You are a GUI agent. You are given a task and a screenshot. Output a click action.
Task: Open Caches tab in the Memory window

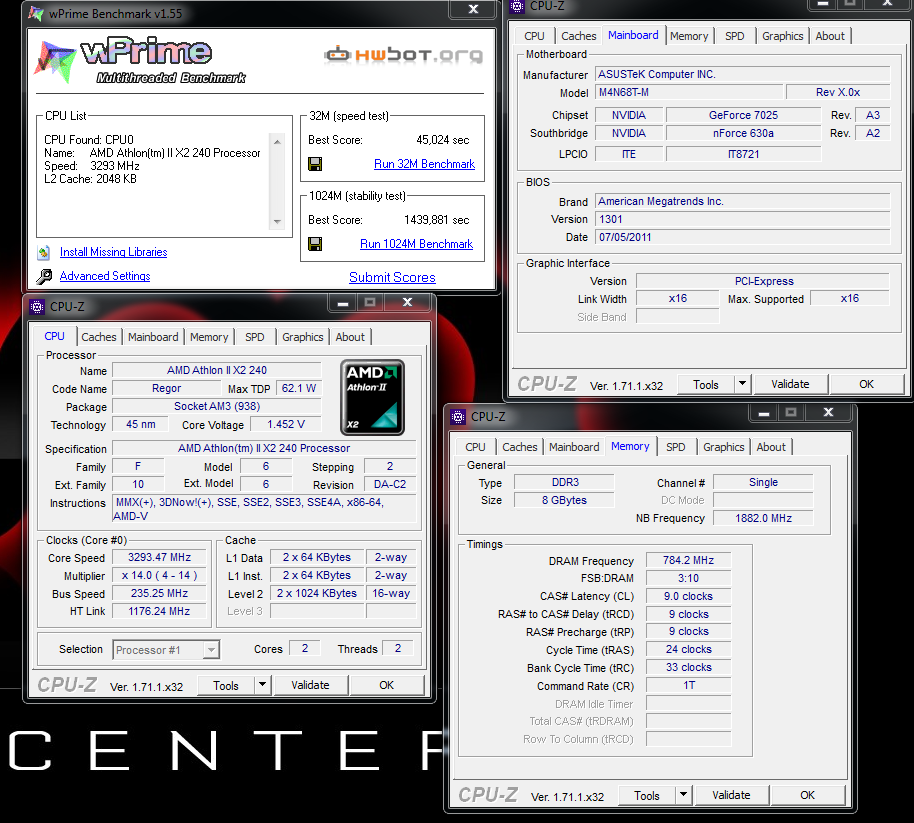[520, 446]
